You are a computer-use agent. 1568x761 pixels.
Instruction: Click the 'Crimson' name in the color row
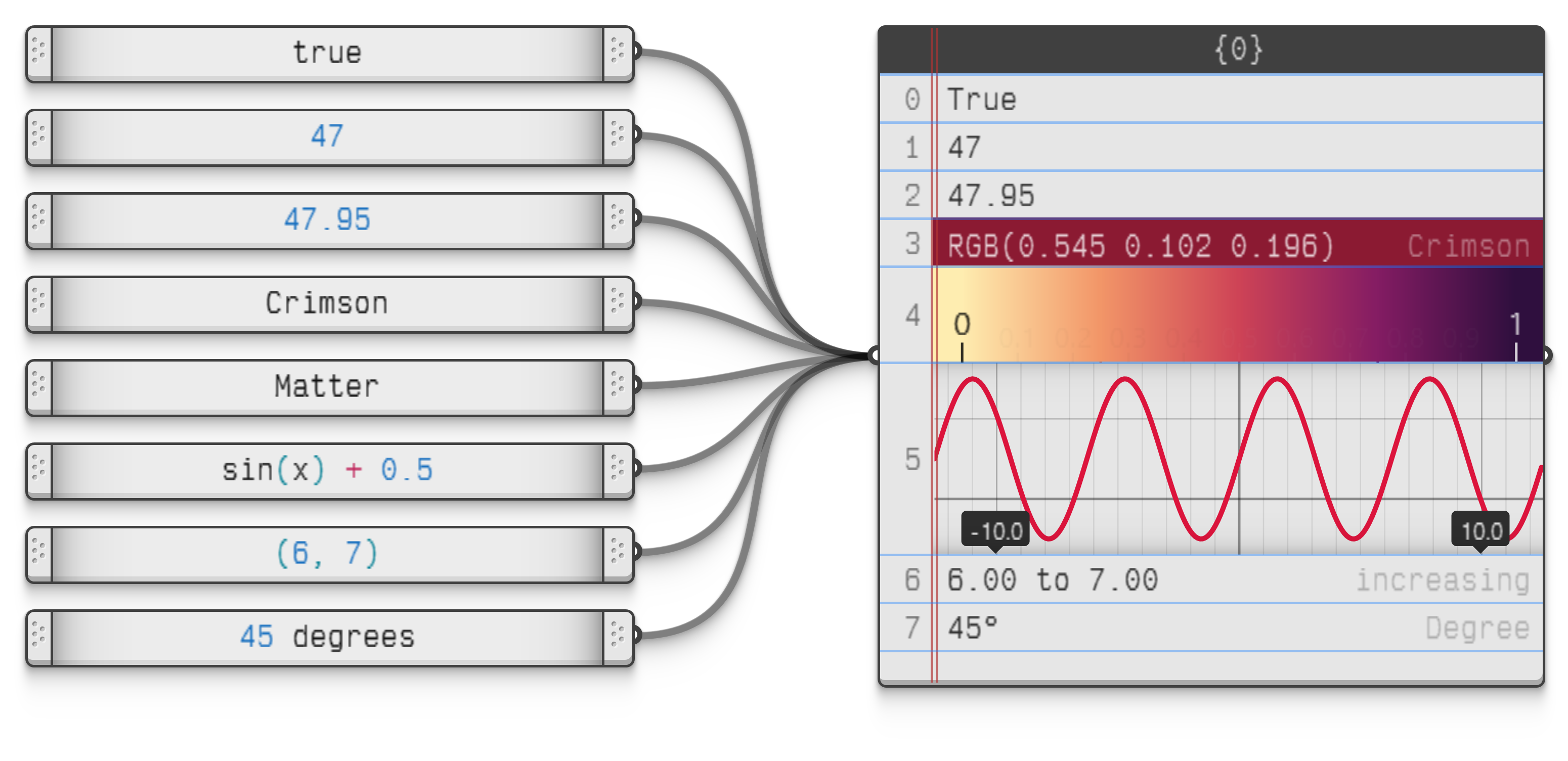pos(1469,246)
